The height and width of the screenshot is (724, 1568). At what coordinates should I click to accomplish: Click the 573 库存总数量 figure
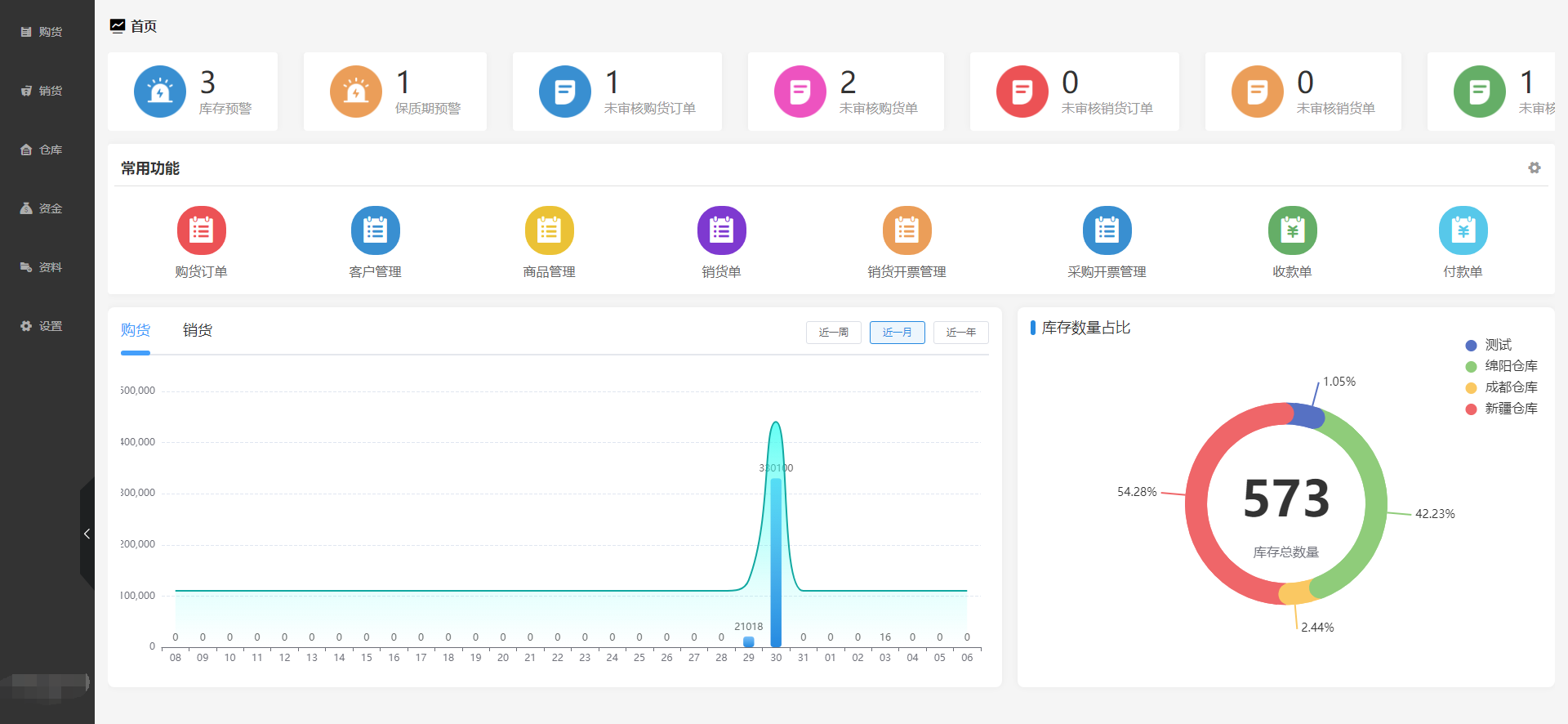pos(1286,499)
